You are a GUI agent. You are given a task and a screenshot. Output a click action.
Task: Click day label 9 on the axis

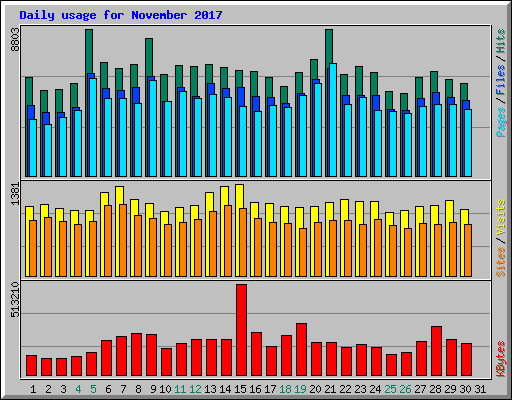click(153, 389)
